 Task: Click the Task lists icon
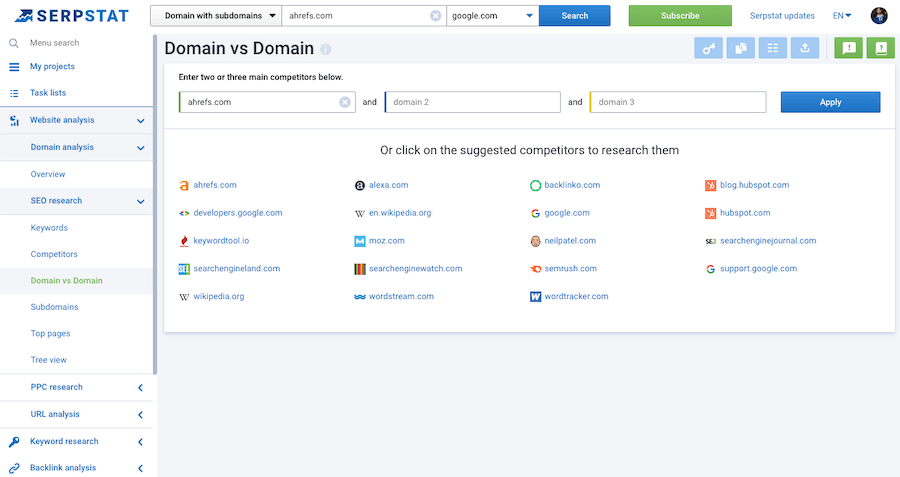[14, 93]
